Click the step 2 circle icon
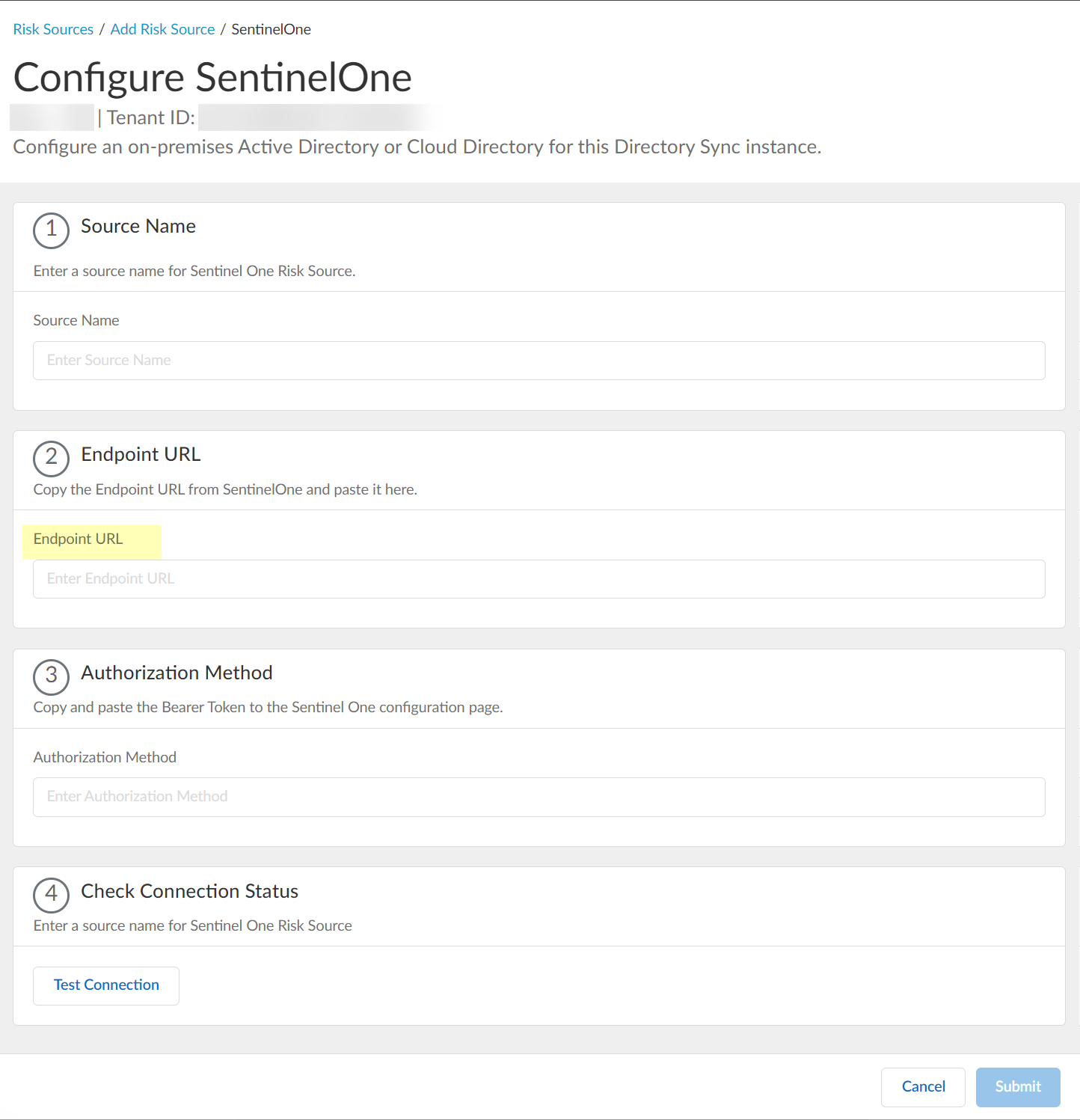Image resolution: width=1080 pixels, height=1120 pixels. click(51, 457)
